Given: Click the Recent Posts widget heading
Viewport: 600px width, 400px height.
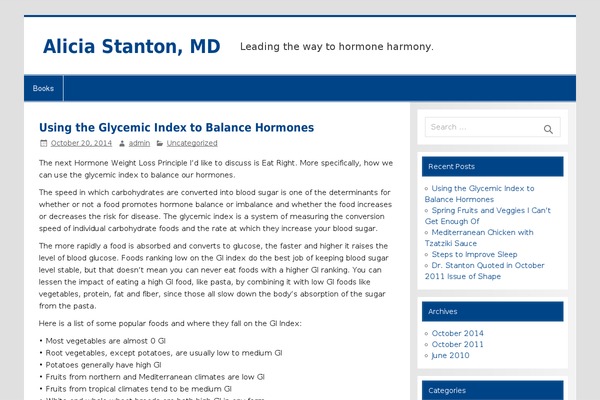Looking at the screenshot, I should (492, 167).
